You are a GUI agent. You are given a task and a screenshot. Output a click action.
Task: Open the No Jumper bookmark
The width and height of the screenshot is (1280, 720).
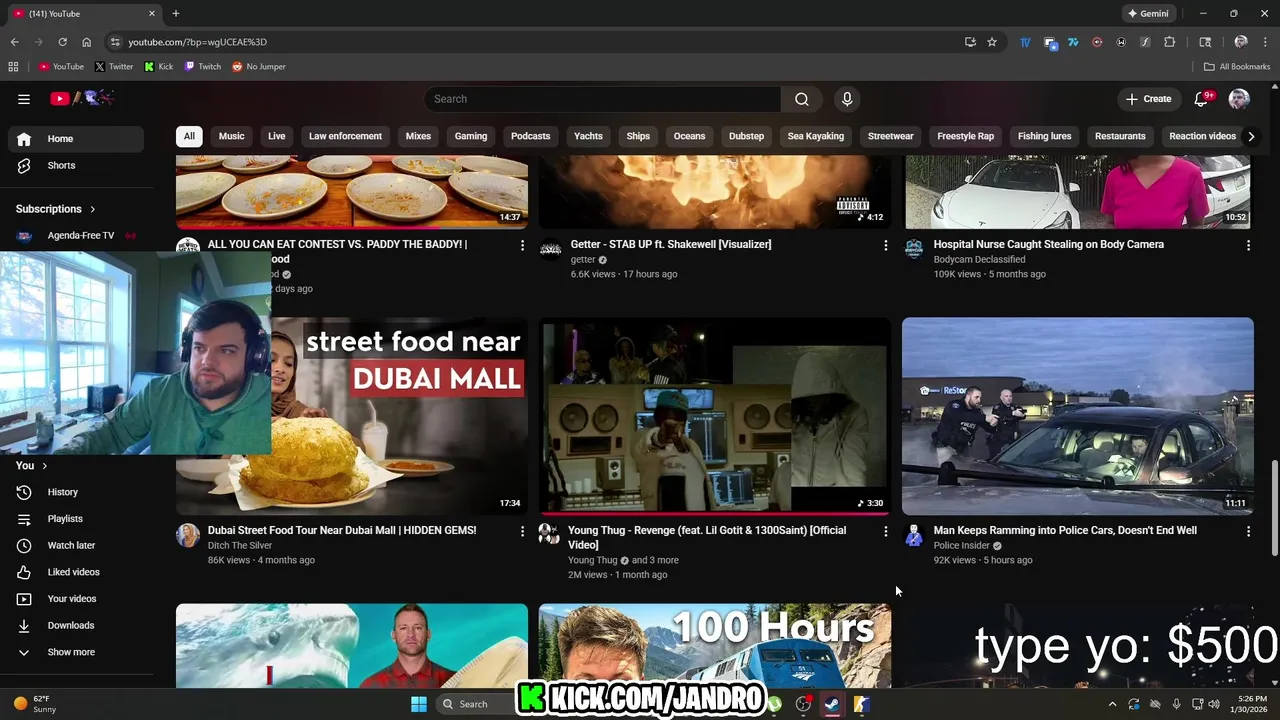[x=258, y=67]
